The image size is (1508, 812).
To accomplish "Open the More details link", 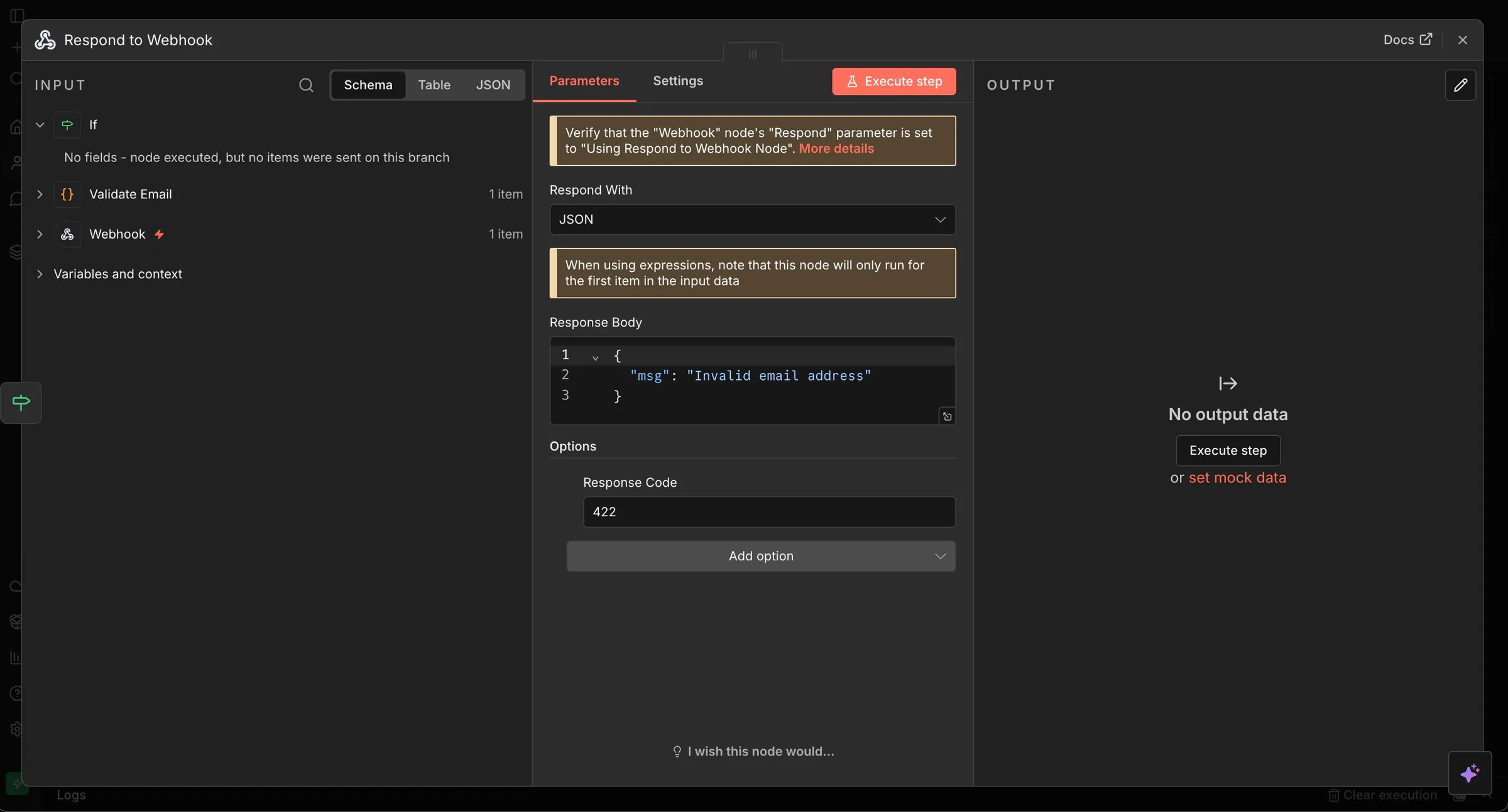I will pos(836,149).
